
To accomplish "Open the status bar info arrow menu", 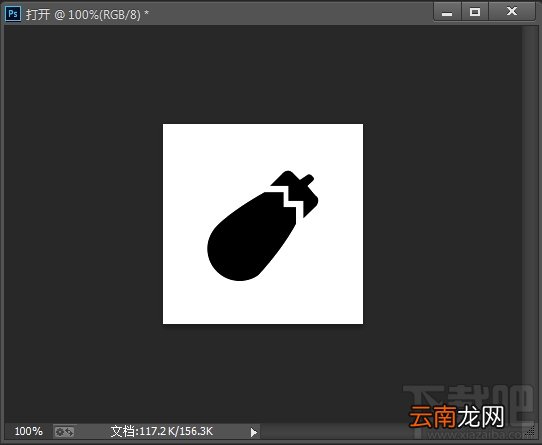I will click(x=254, y=432).
